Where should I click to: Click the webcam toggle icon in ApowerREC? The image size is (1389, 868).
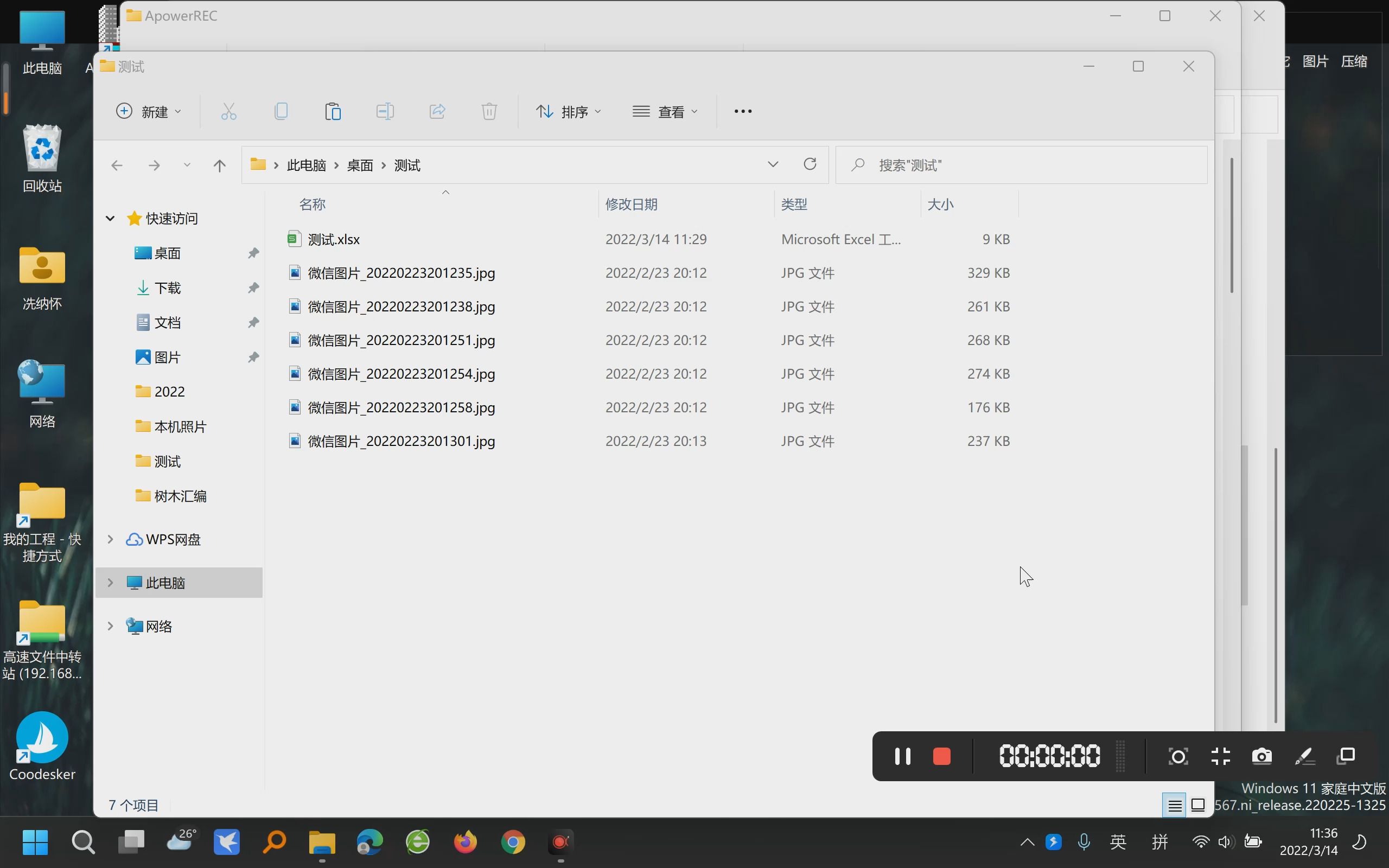[x=1177, y=756]
